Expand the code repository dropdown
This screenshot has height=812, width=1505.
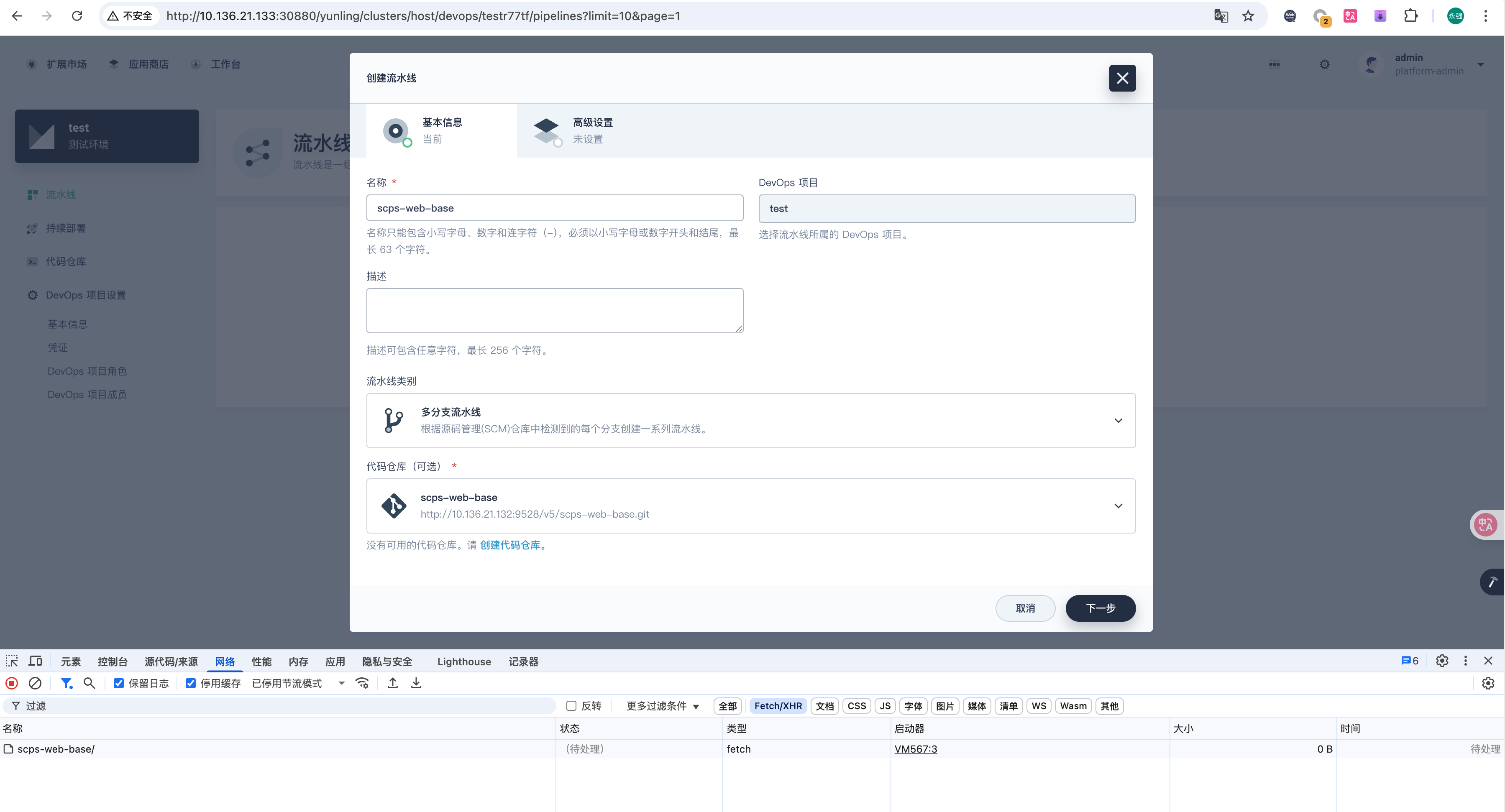coord(751,506)
